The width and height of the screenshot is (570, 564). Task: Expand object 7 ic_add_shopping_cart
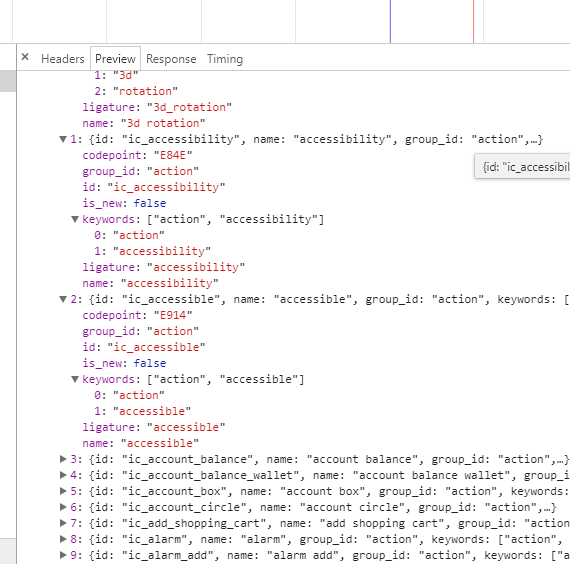[x=63, y=523]
